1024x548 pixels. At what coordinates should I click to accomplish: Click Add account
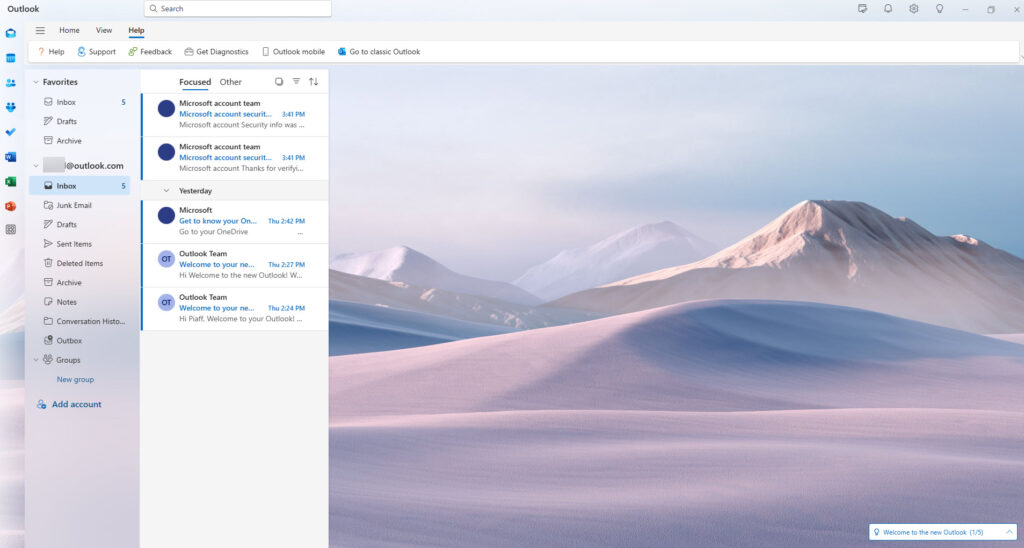[69, 404]
